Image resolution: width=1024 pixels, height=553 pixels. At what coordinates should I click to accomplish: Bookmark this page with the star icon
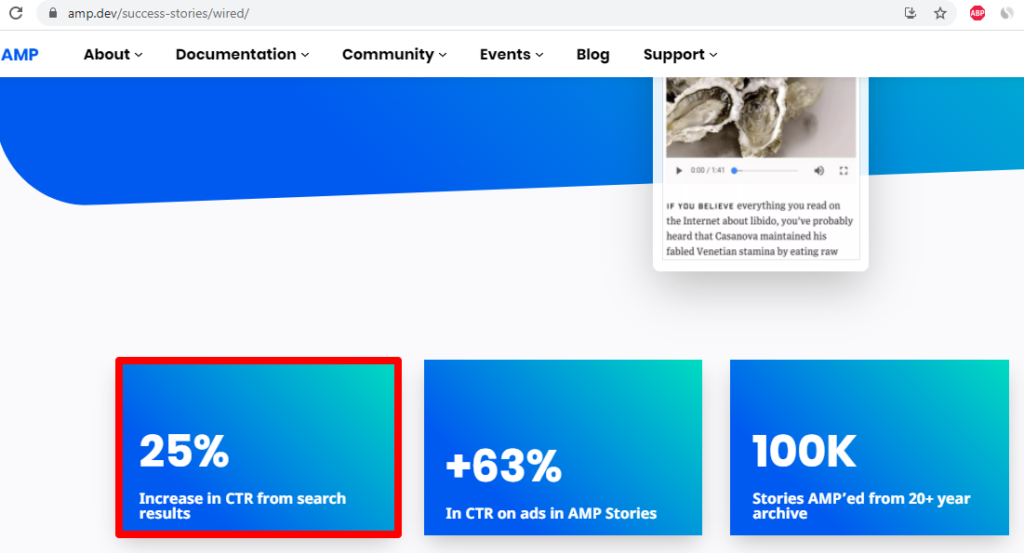coord(940,13)
